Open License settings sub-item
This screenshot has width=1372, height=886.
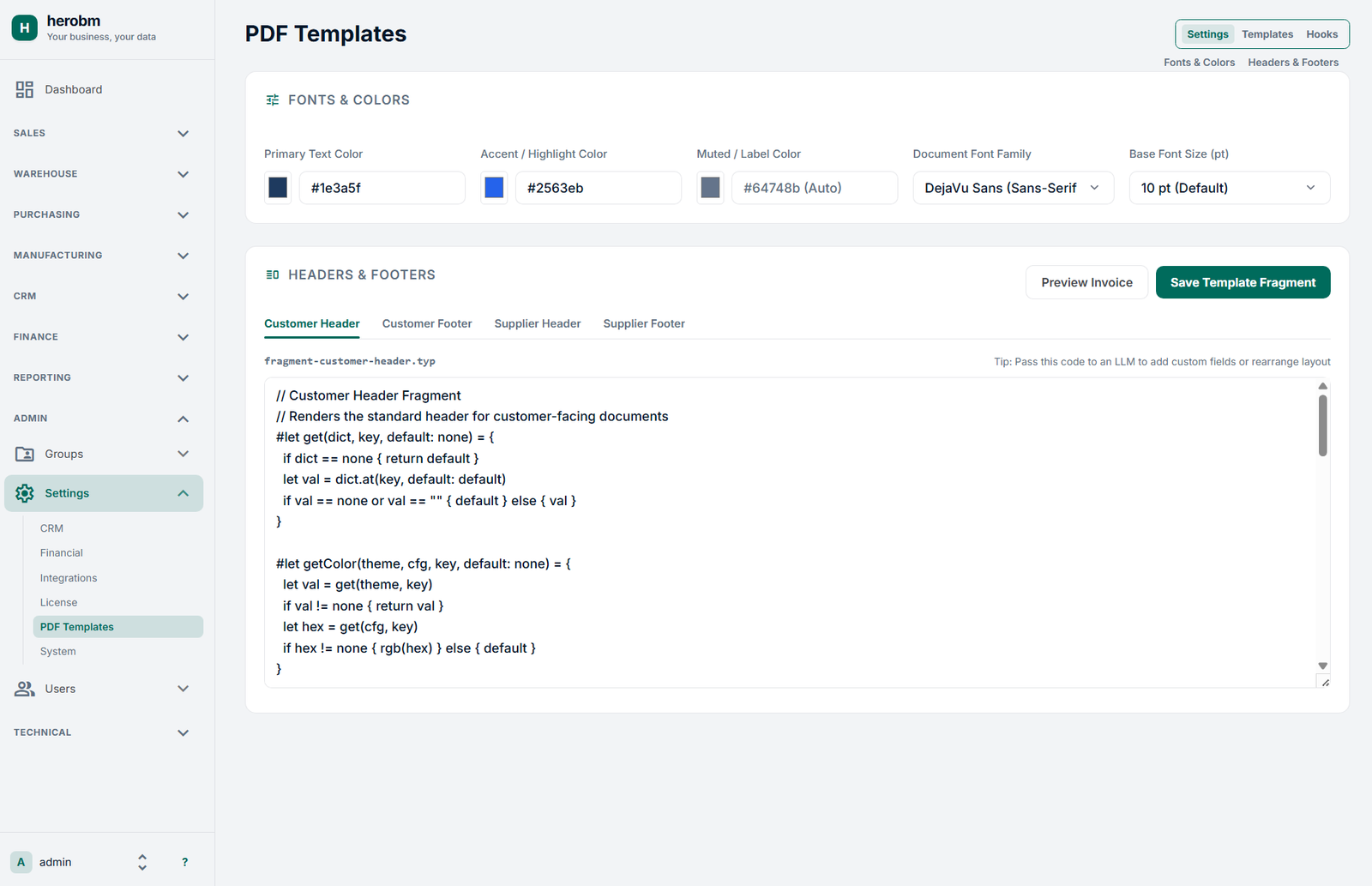pyautogui.click(x=118, y=603)
